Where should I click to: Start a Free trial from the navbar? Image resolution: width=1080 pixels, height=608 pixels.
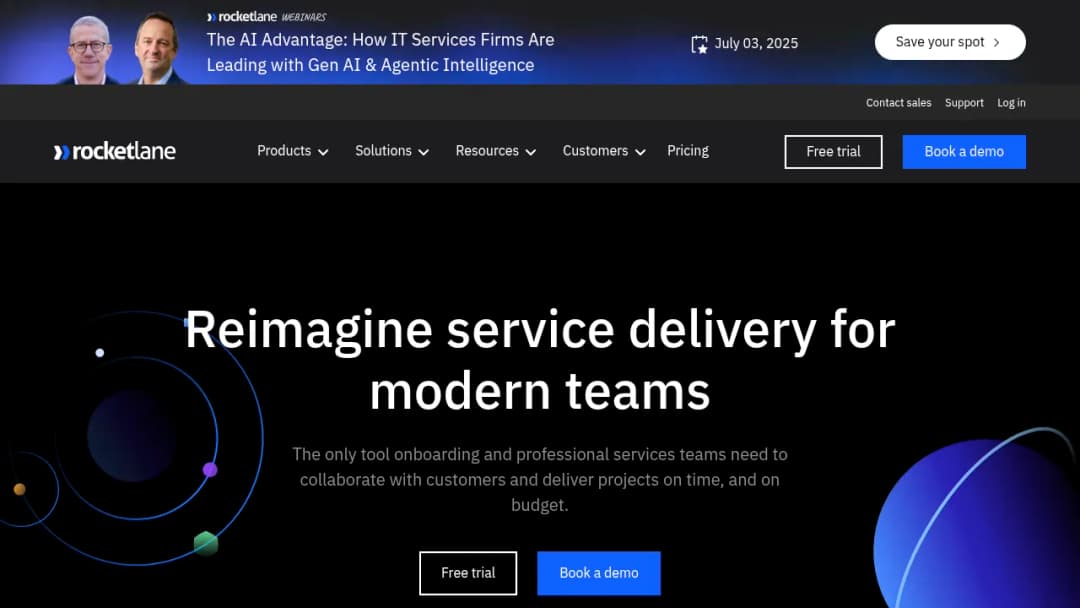pos(833,151)
